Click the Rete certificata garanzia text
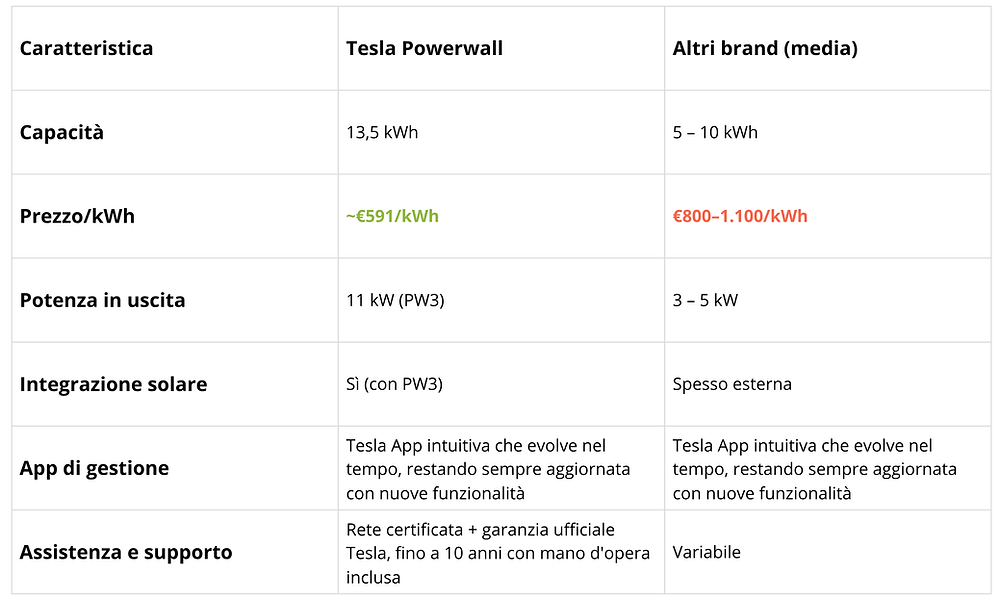 point(497,553)
